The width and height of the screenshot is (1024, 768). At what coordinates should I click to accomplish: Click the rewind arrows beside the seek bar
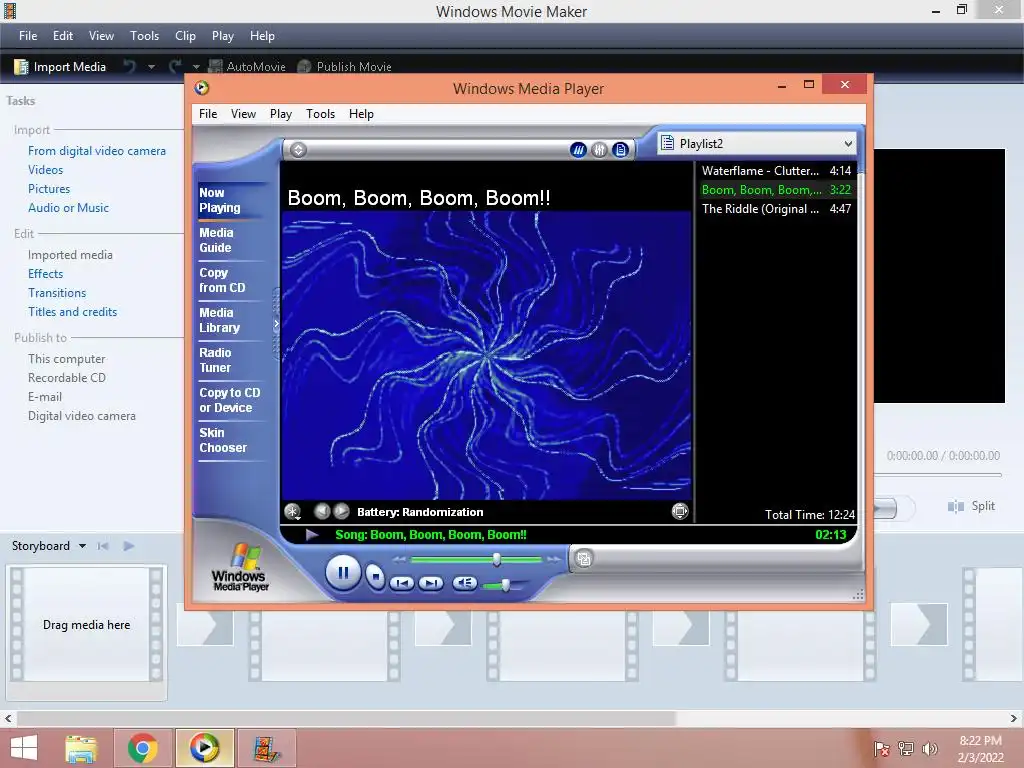pyautogui.click(x=399, y=560)
